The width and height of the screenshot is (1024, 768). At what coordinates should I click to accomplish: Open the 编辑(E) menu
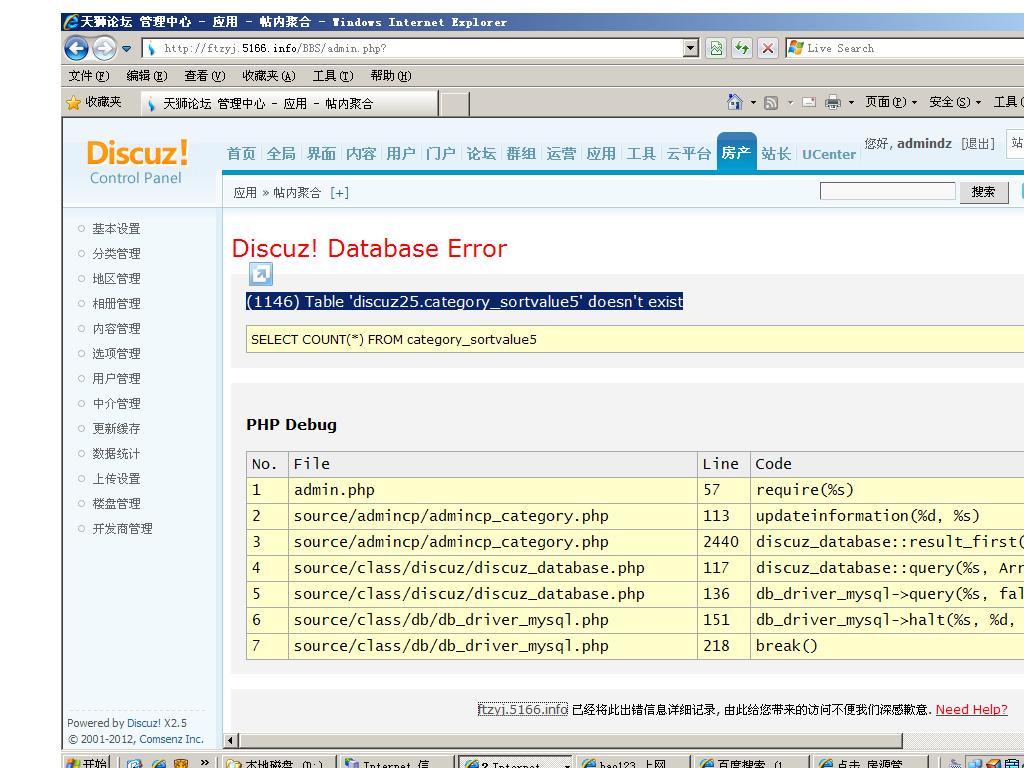147,76
